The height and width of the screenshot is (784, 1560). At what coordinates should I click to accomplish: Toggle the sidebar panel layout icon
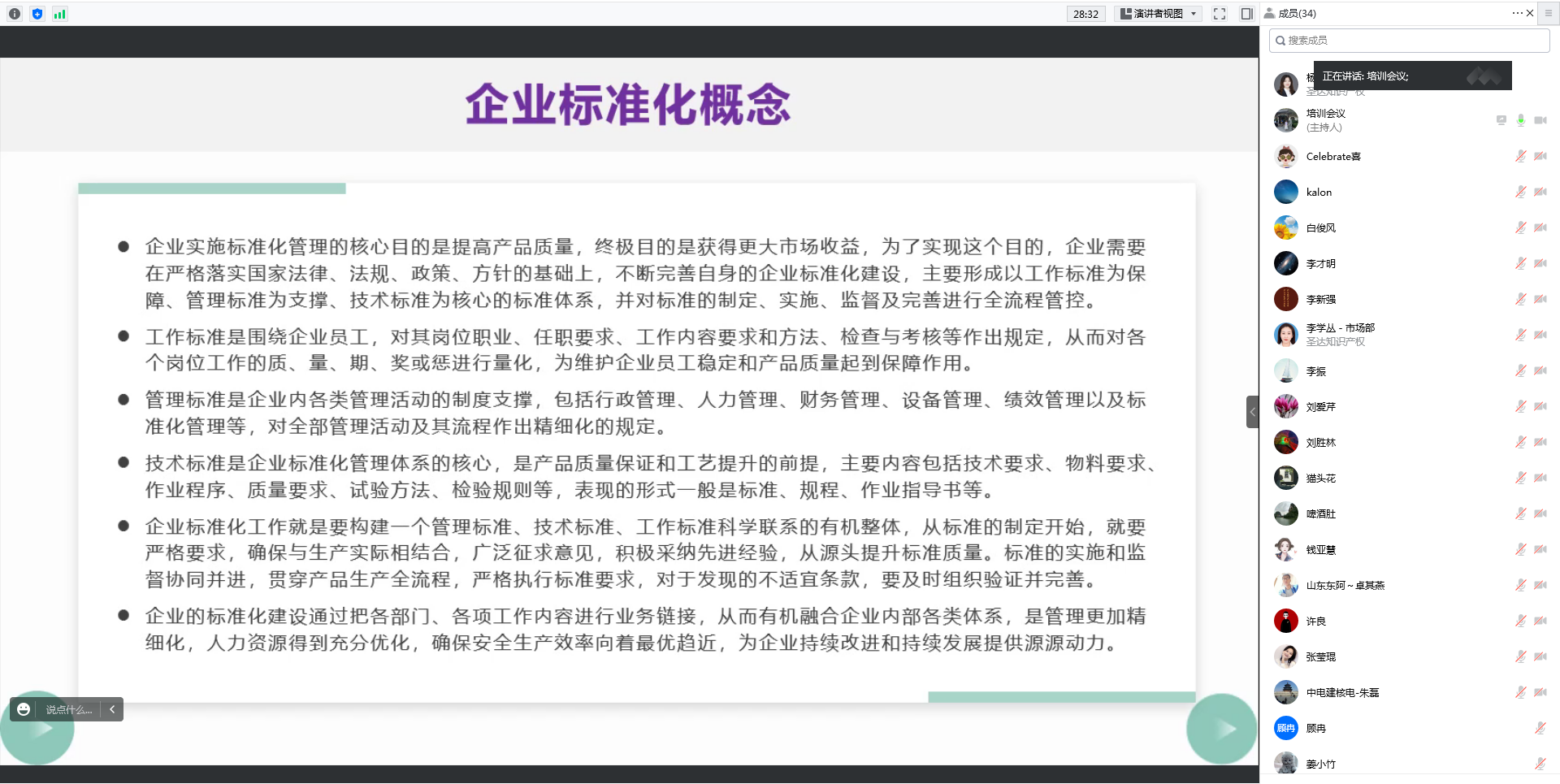click(1246, 14)
